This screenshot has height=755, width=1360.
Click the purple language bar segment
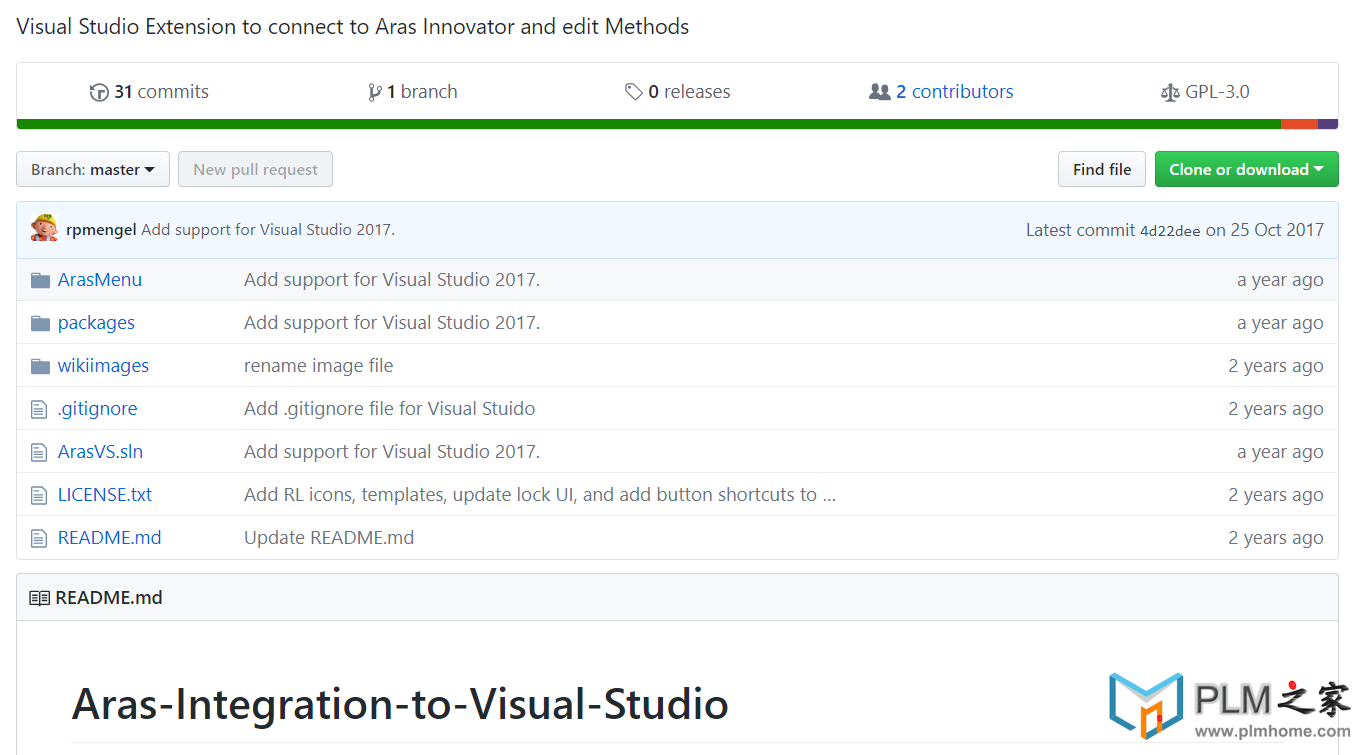pyautogui.click(x=1328, y=124)
